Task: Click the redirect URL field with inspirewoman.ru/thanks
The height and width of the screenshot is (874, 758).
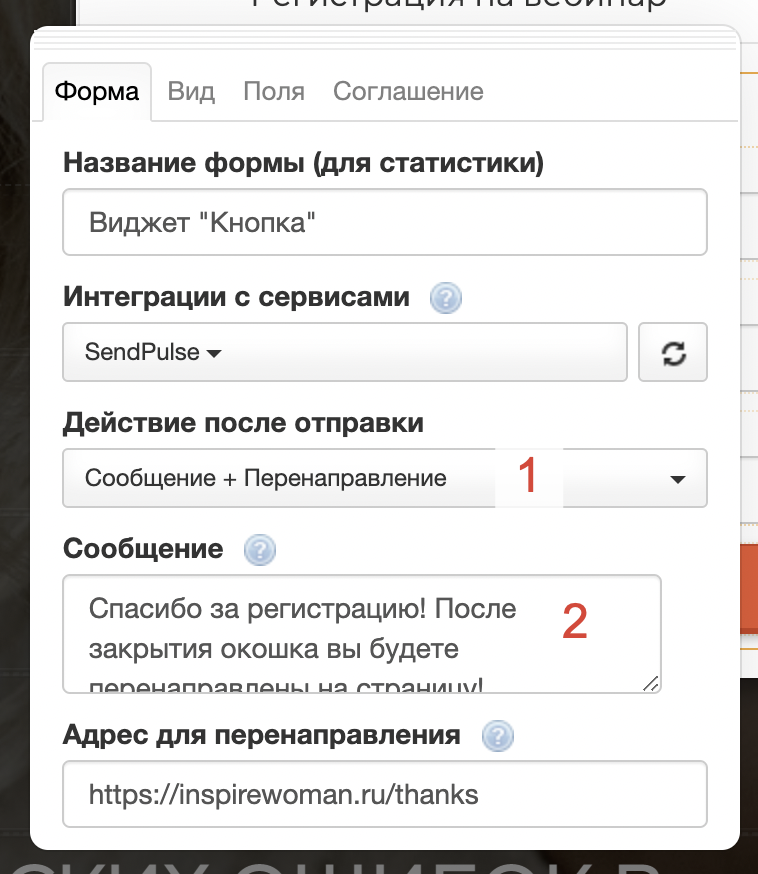Action: 384,795
